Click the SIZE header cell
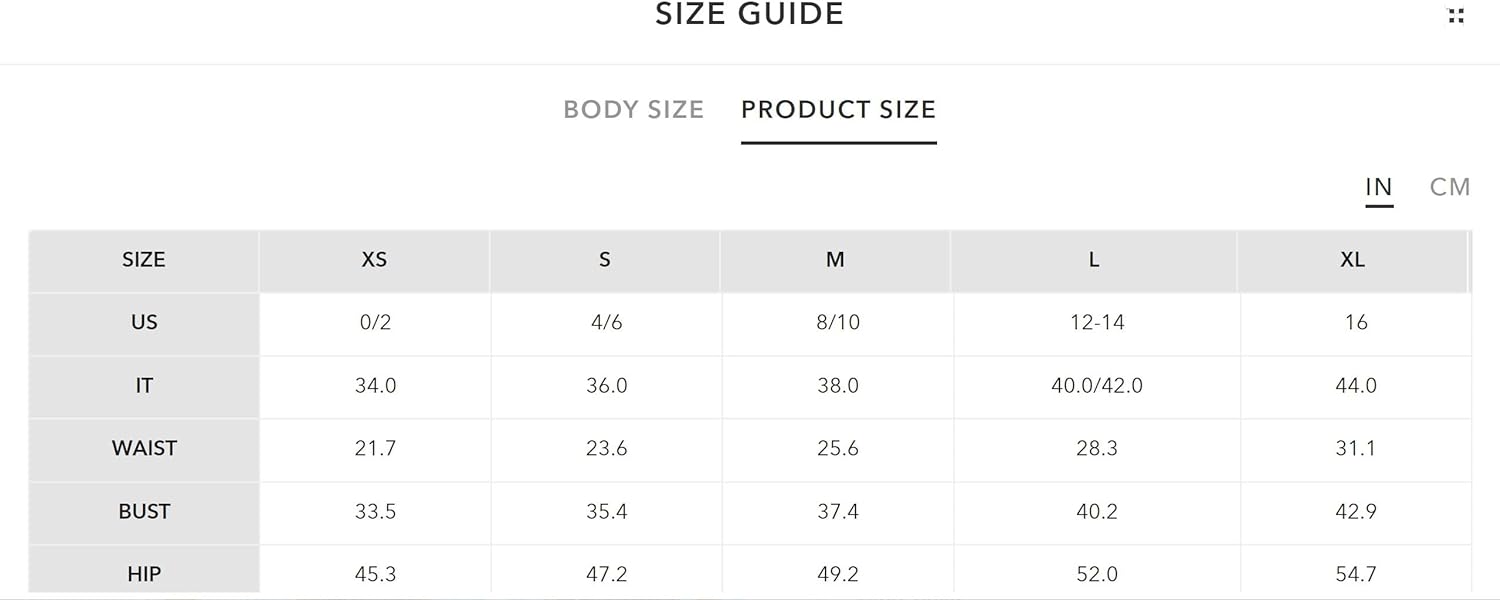1500x600 pixels. point(144,260)
